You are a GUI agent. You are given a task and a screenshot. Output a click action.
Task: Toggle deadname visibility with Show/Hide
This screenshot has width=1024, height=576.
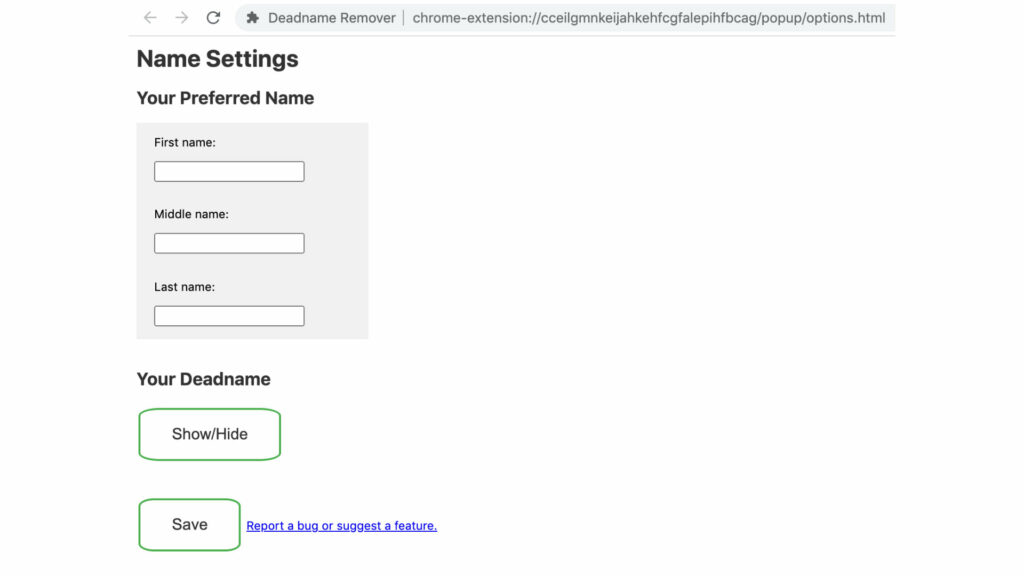[209, 434]
